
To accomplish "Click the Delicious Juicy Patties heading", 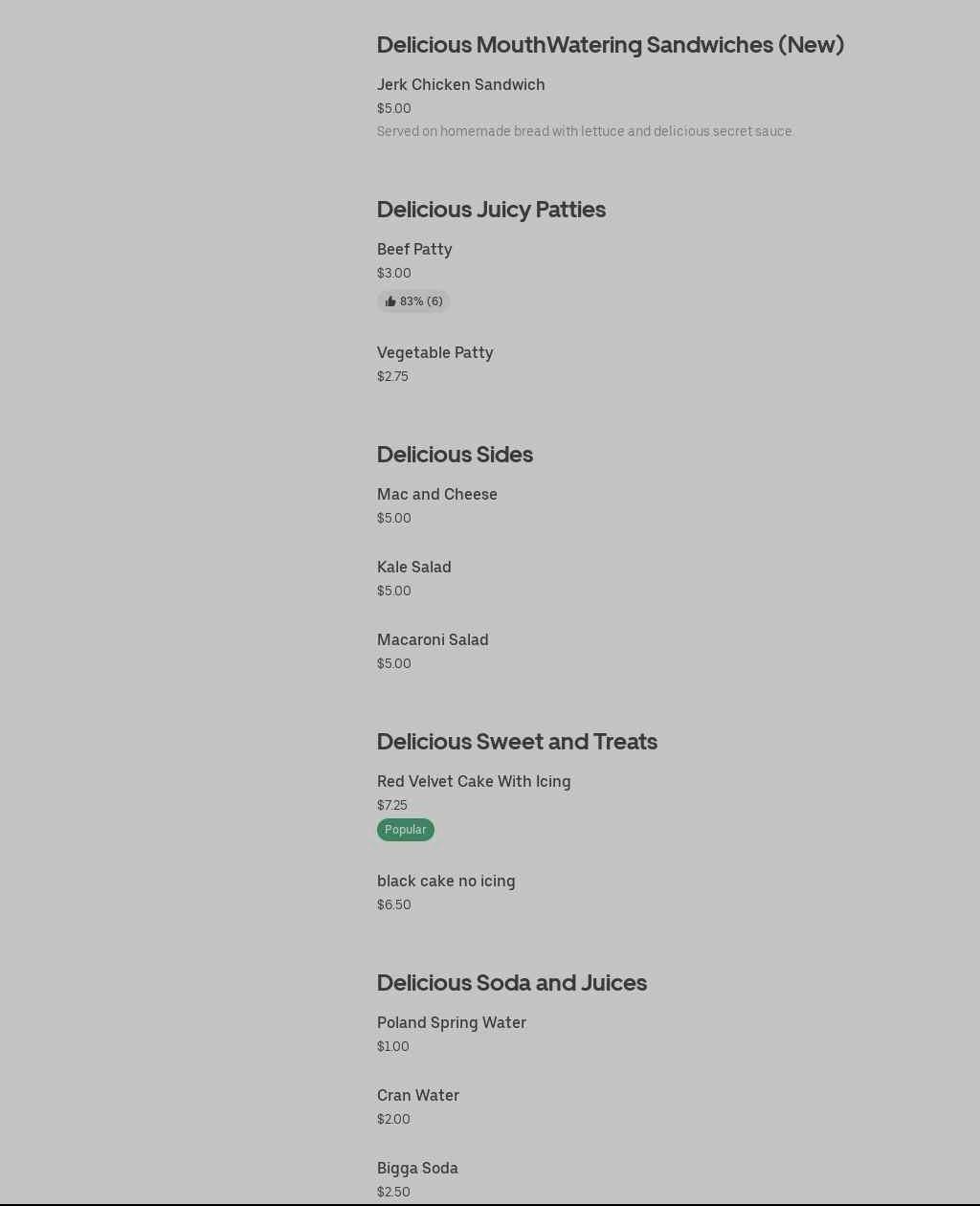I will tap(491, 210).
